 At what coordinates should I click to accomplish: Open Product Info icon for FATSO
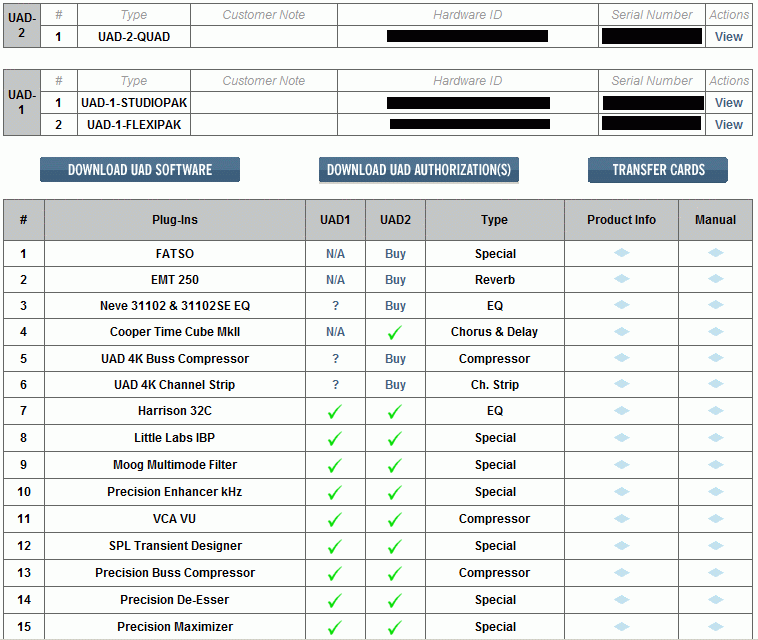point(622,253)
